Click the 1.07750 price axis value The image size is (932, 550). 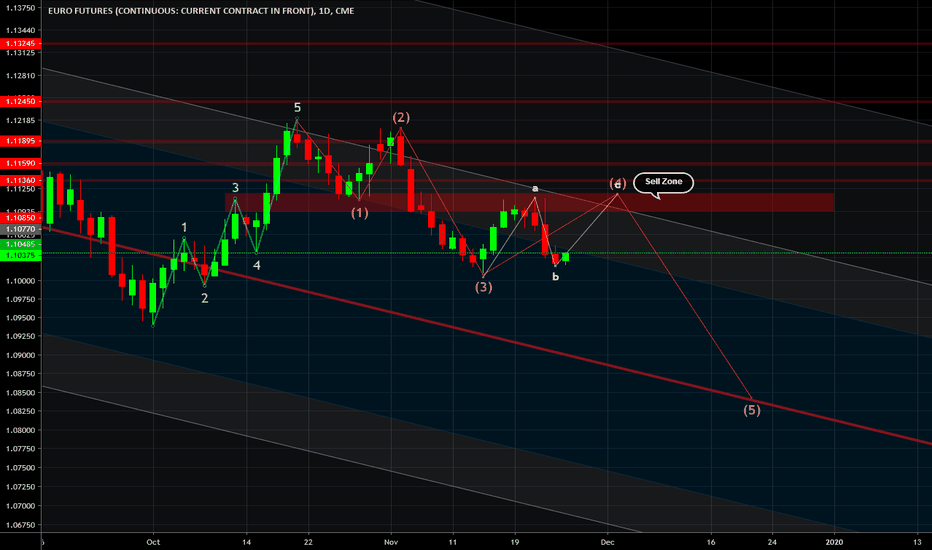20,448
